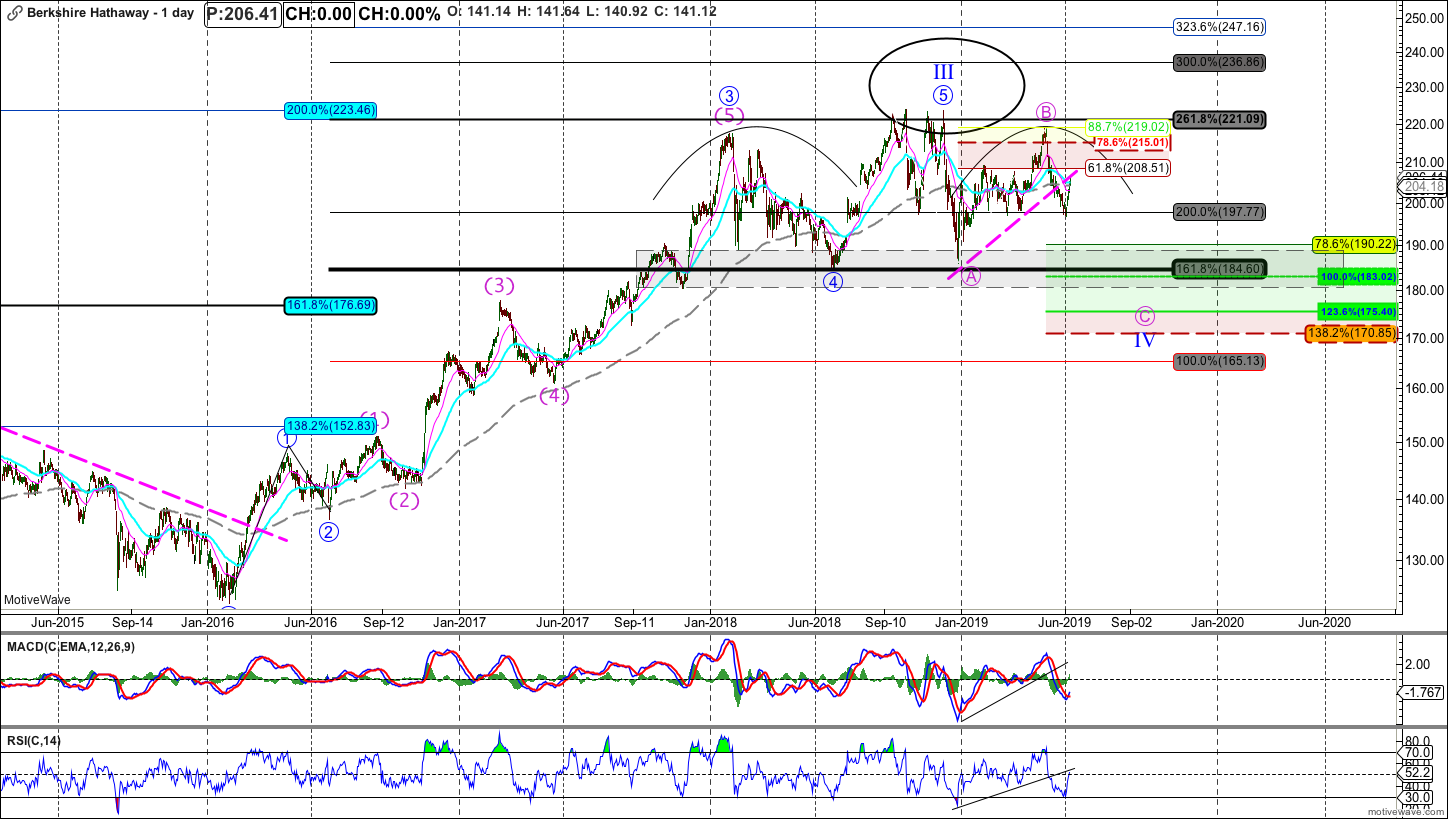Click the magenta (4) subwave label
Screen dimensions: 1448x819
pyautogui.click(x=555, y=395)
